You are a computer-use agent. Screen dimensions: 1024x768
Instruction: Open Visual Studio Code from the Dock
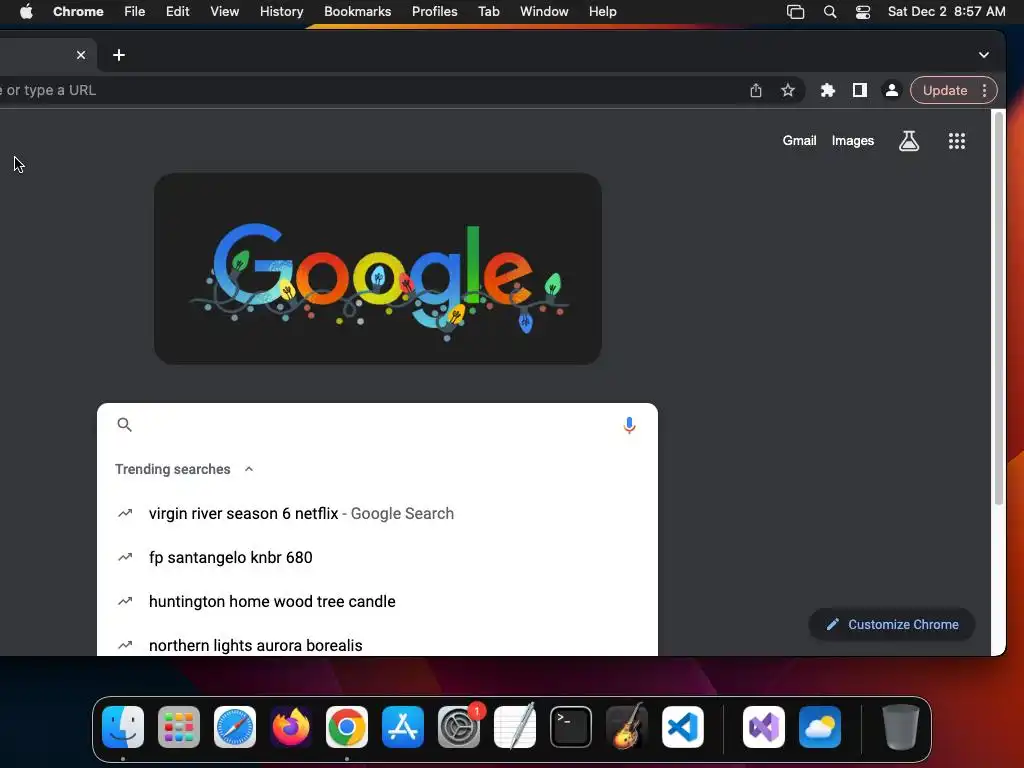(x=682, y=727)
